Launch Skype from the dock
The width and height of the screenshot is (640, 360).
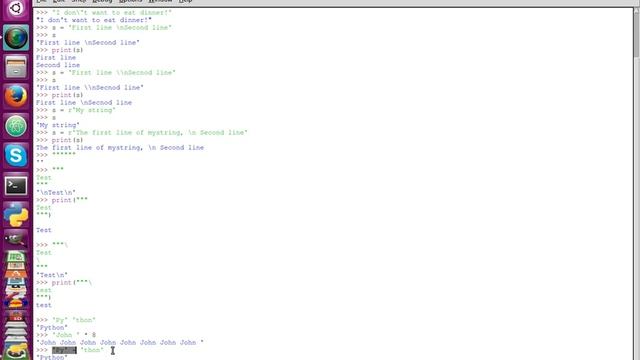coord(16,156)
